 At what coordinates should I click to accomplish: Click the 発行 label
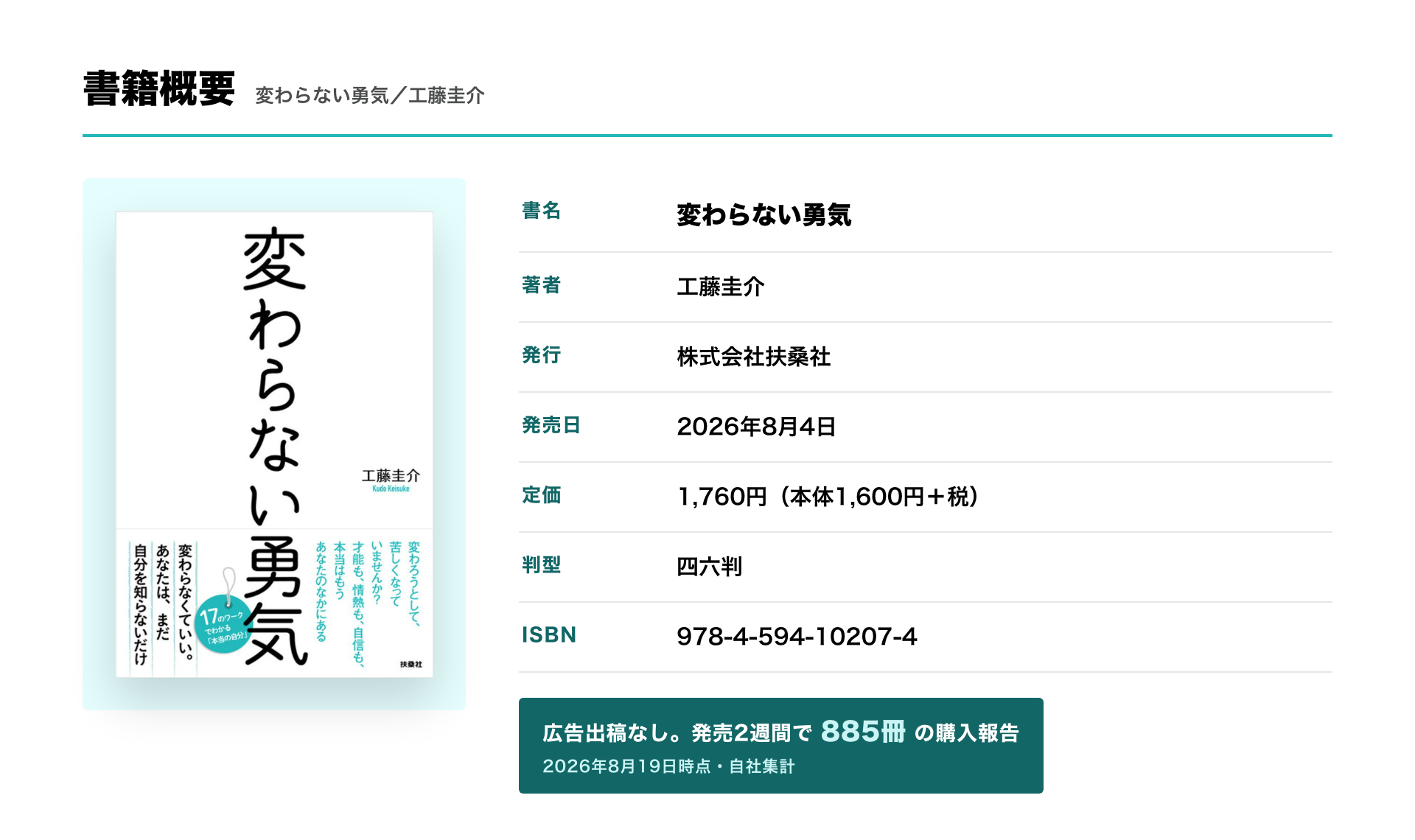click(542, 355)
